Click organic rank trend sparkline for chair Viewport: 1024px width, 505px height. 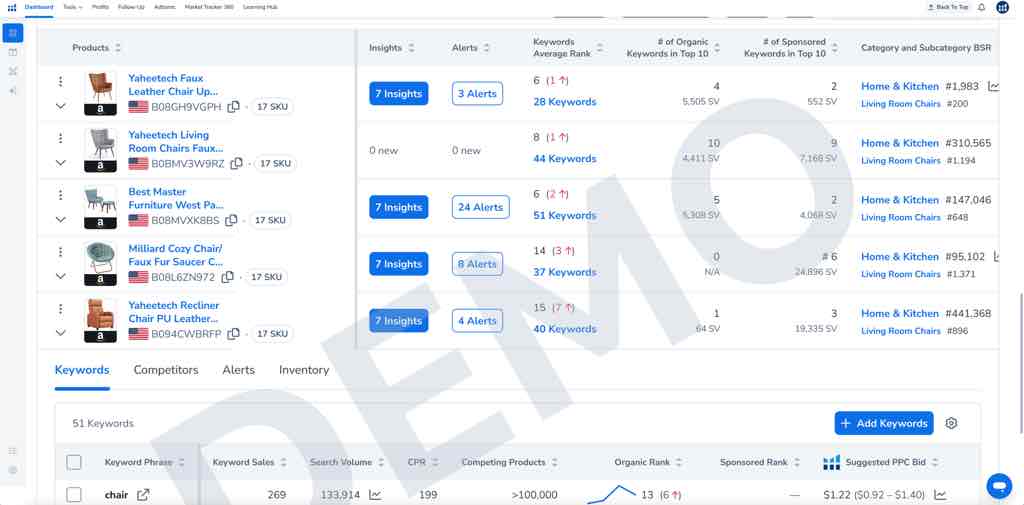pyautogui.click(x=612, y=494)
